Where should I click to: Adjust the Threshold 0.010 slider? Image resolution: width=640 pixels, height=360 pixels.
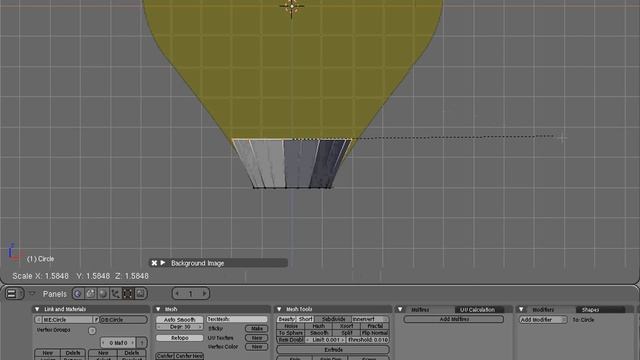coord(367,340)
